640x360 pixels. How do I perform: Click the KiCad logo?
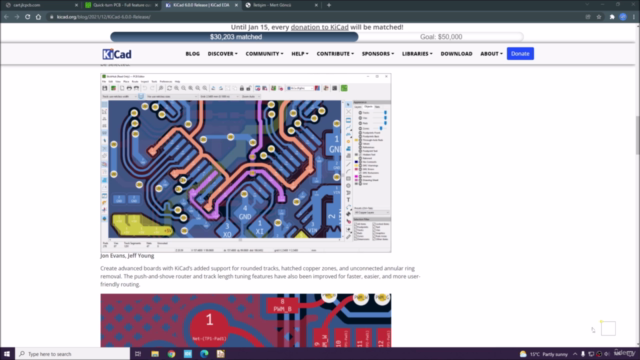pos(117,54)
